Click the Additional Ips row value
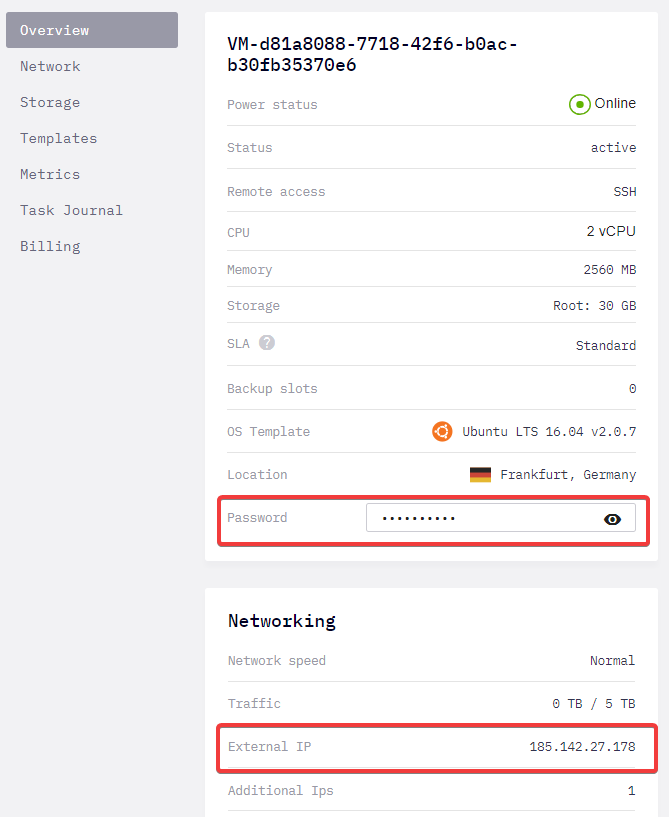This screenshot has width=669, height=817. point(631,790)
